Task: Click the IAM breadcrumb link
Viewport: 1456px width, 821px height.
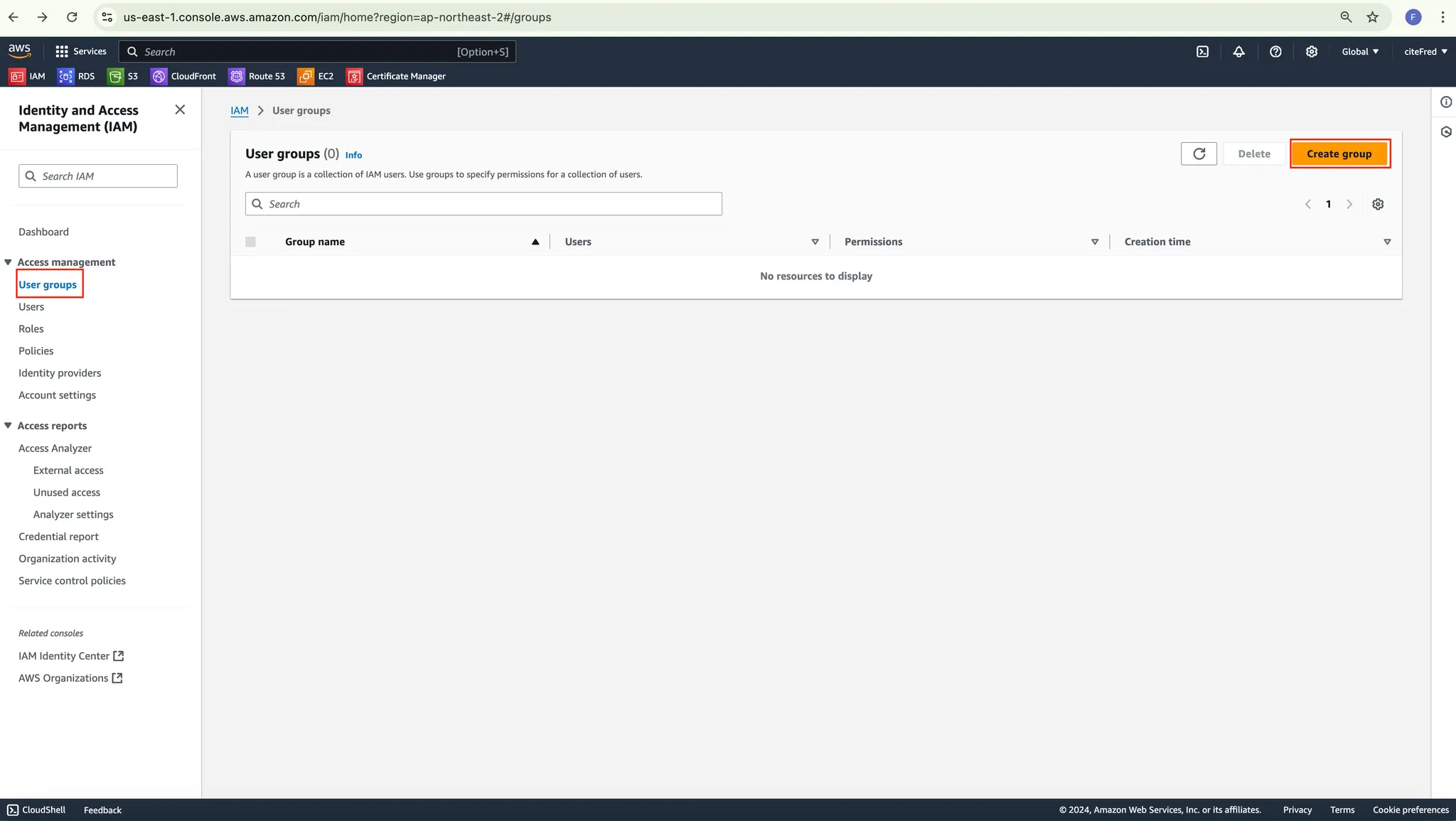Action: click(240, 111)
